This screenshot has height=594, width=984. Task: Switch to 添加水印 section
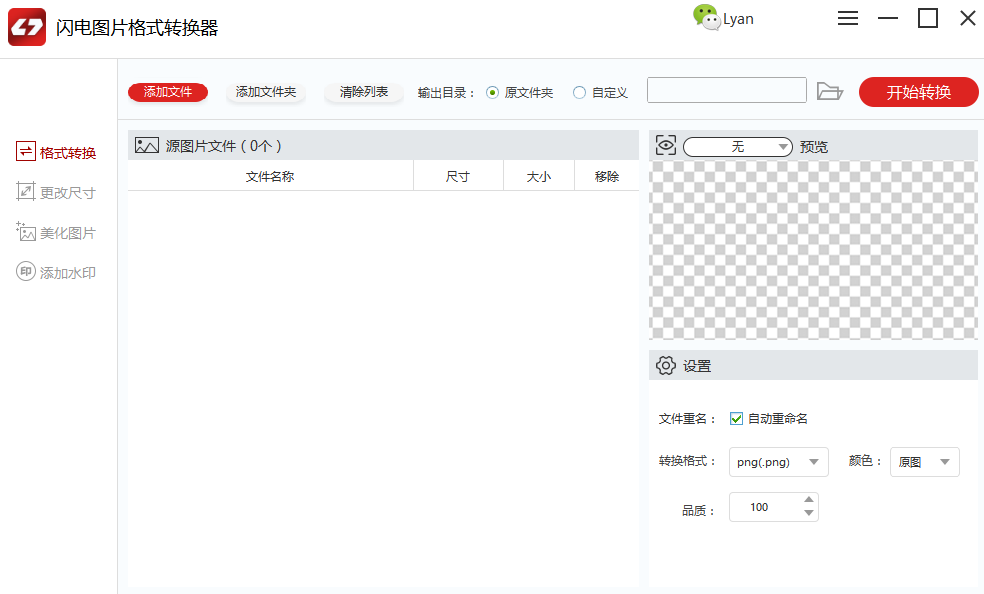56,273
